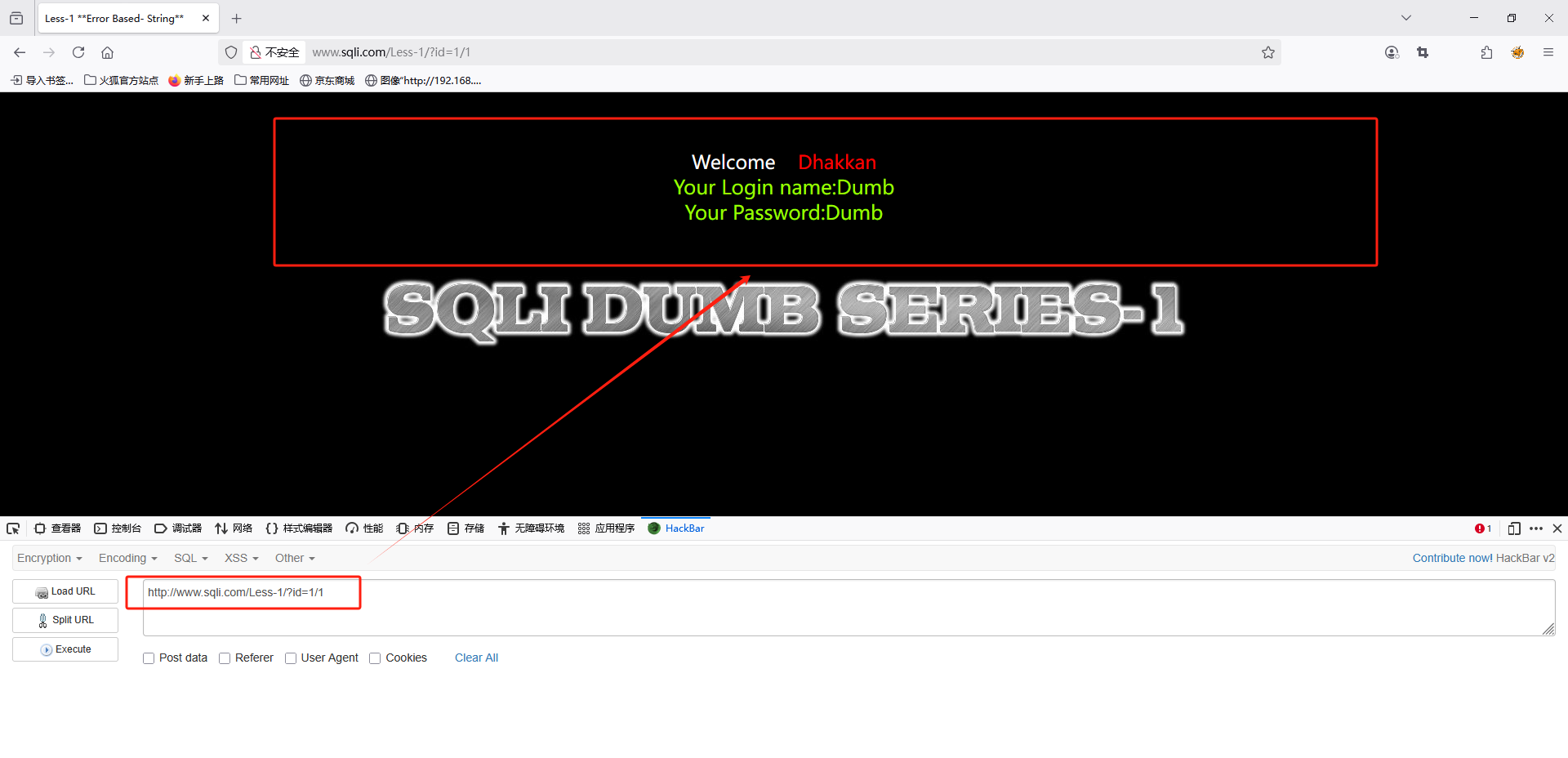Open the devtools more-options menu
Screen dimensions: 1568x758
pyautogui.click(x=1537, y=528)
